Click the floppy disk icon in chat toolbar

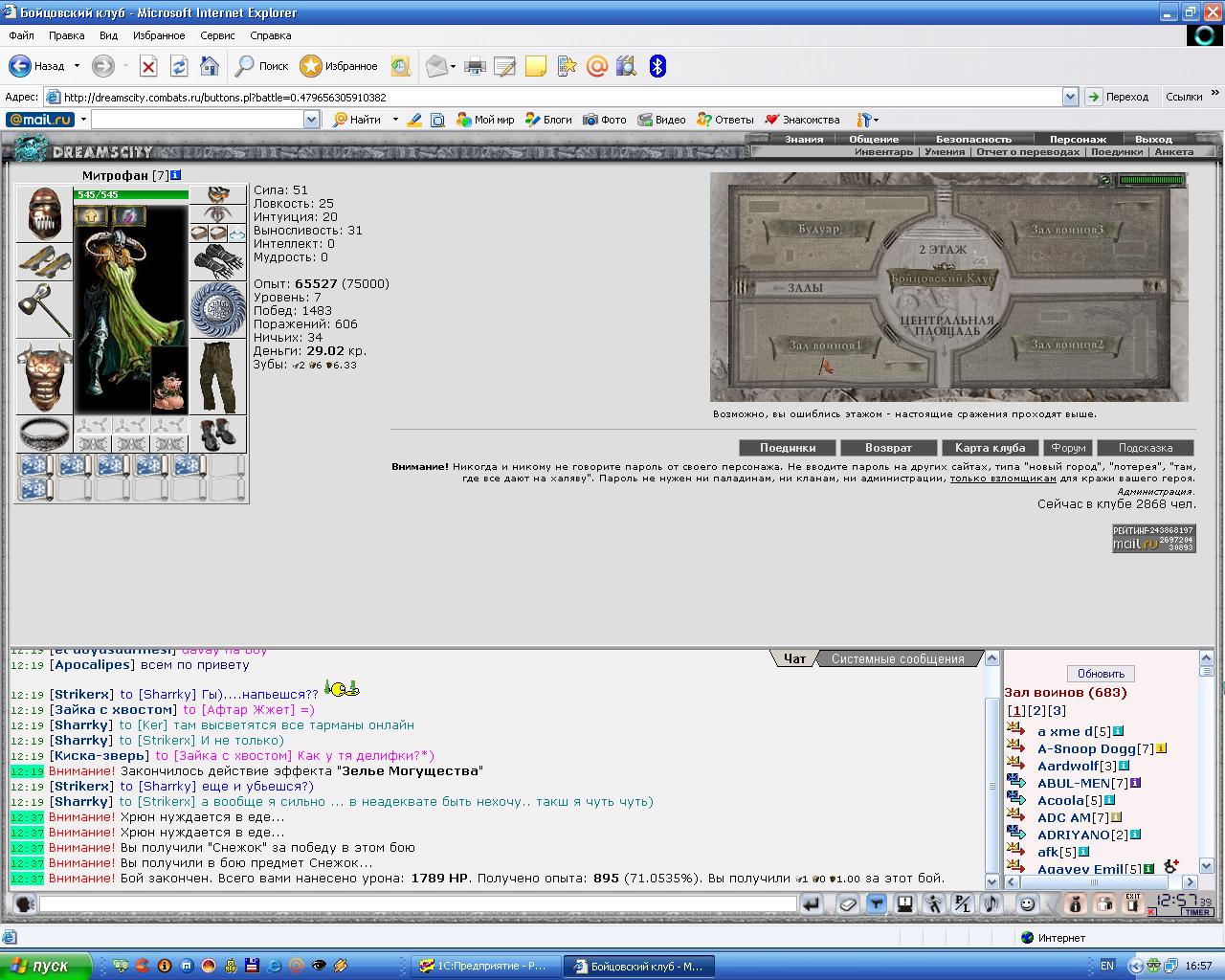coord(903,903)
